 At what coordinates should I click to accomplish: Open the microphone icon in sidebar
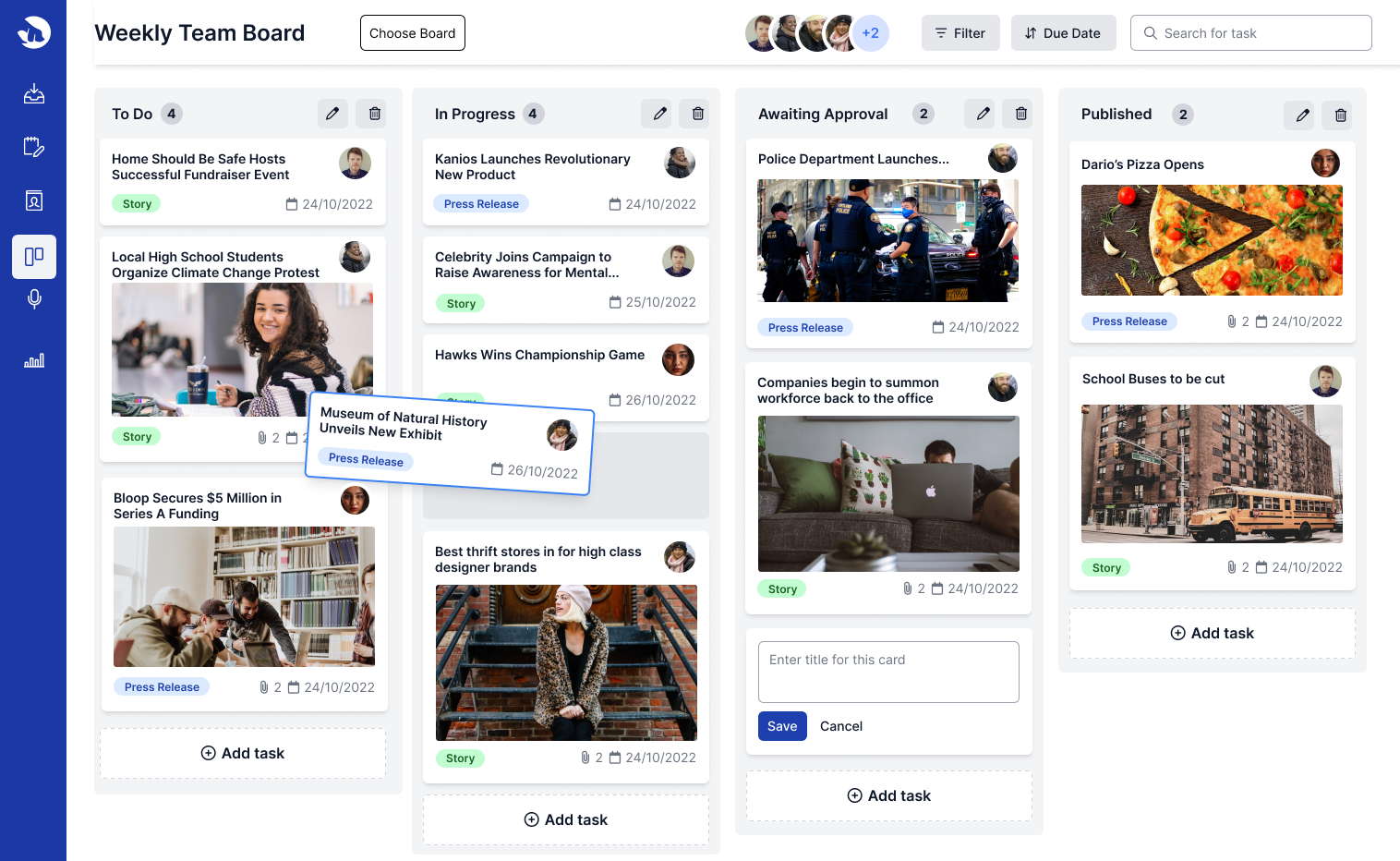click(x=34, y=299)
